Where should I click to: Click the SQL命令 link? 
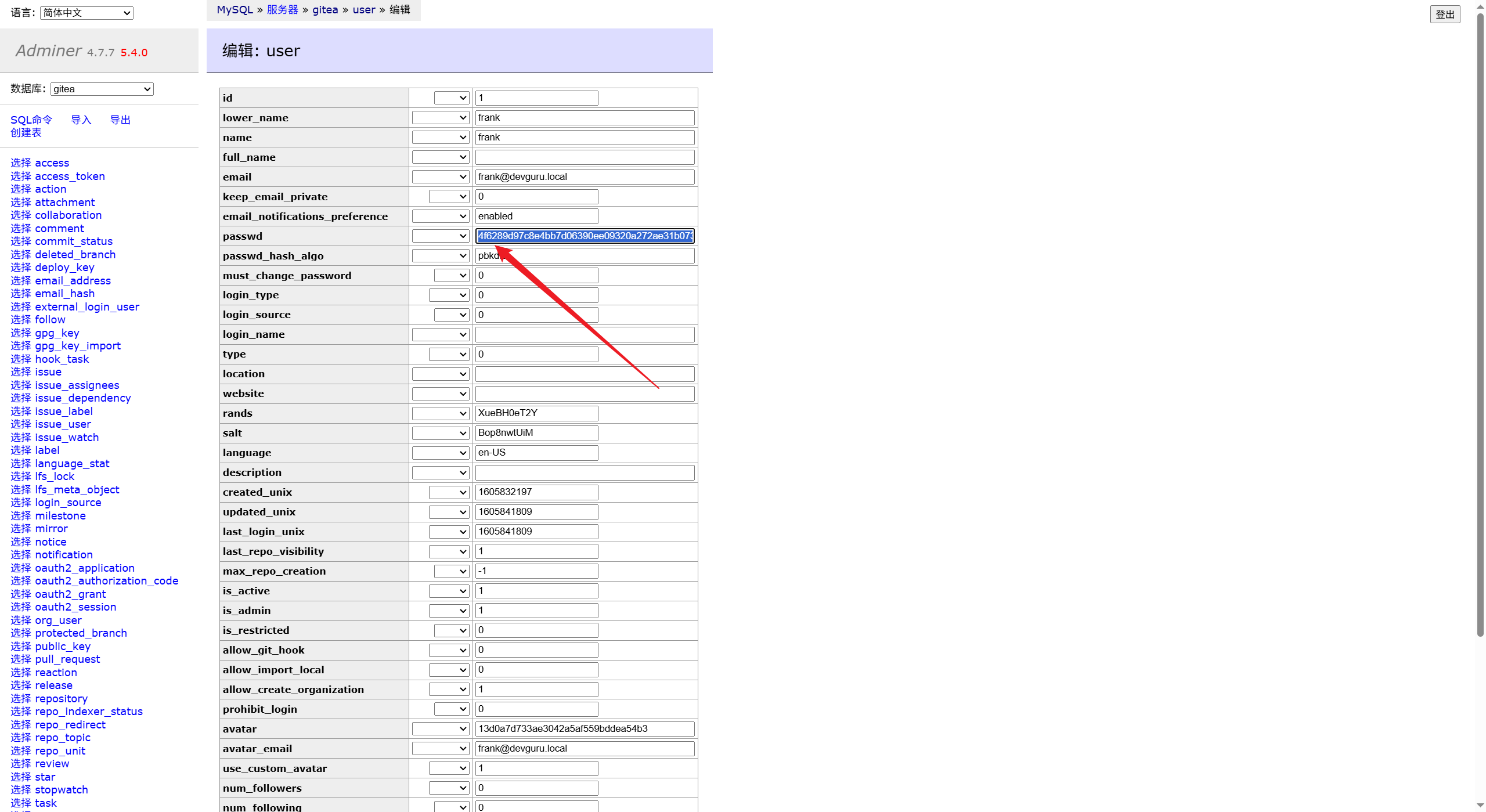tap(31, 120)
